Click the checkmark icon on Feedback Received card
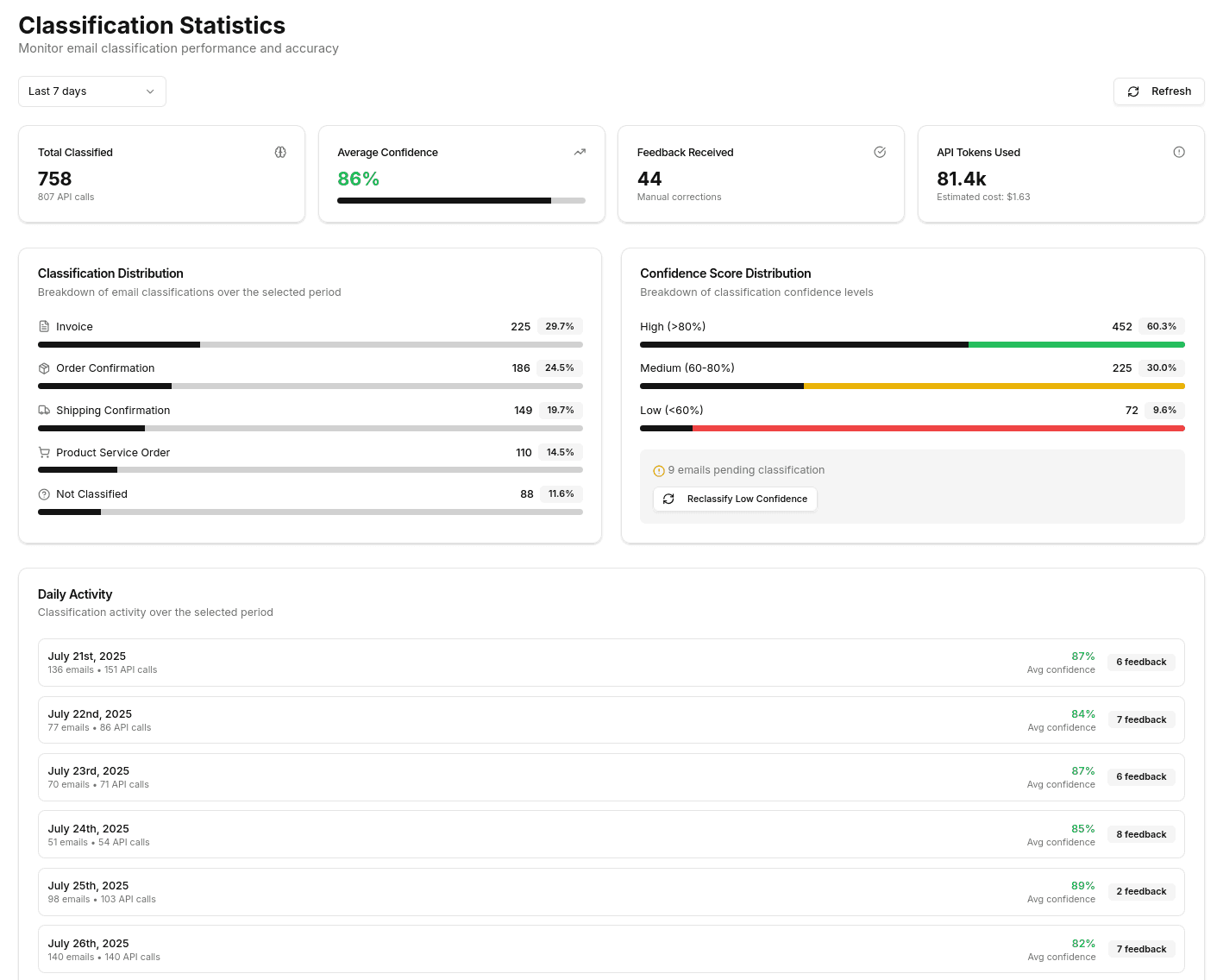Image resolution: width=1223 pixels, height=980 pixels. pyautogui.click(x=880, y=152)
